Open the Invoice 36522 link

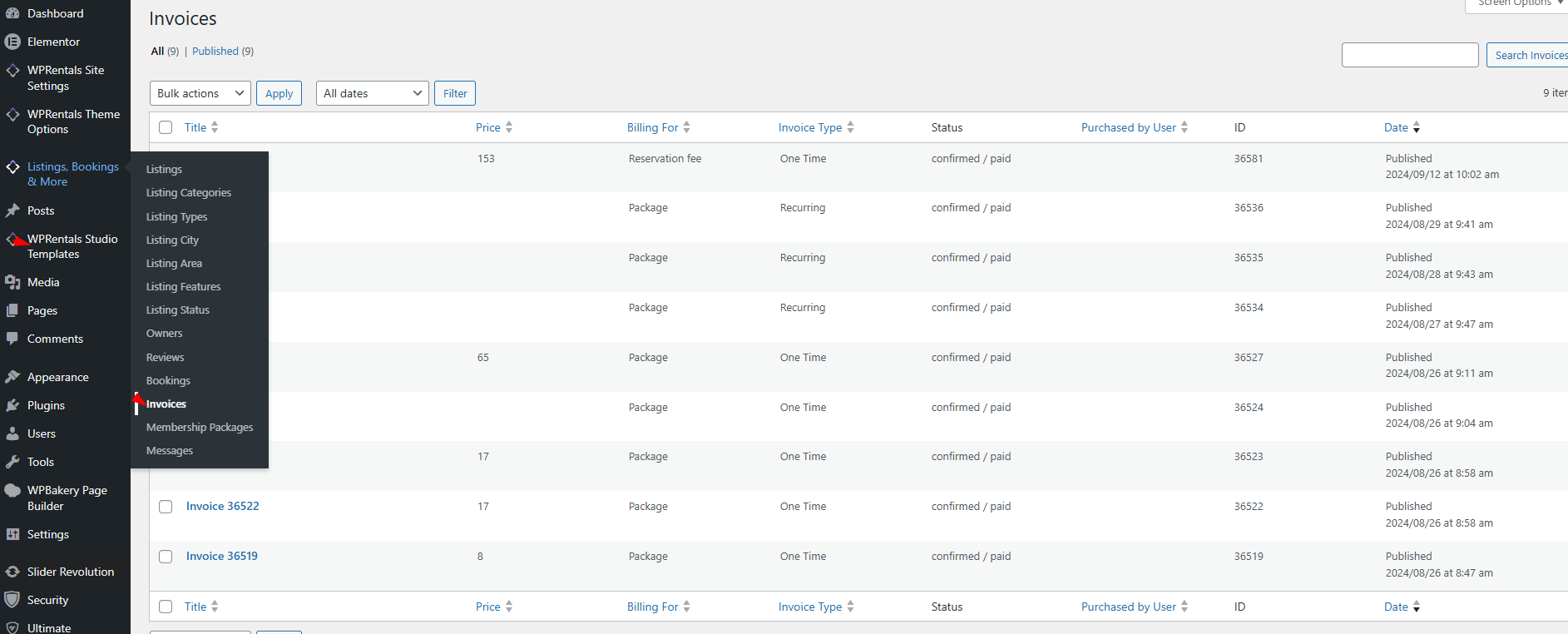[x=223, y=507]
